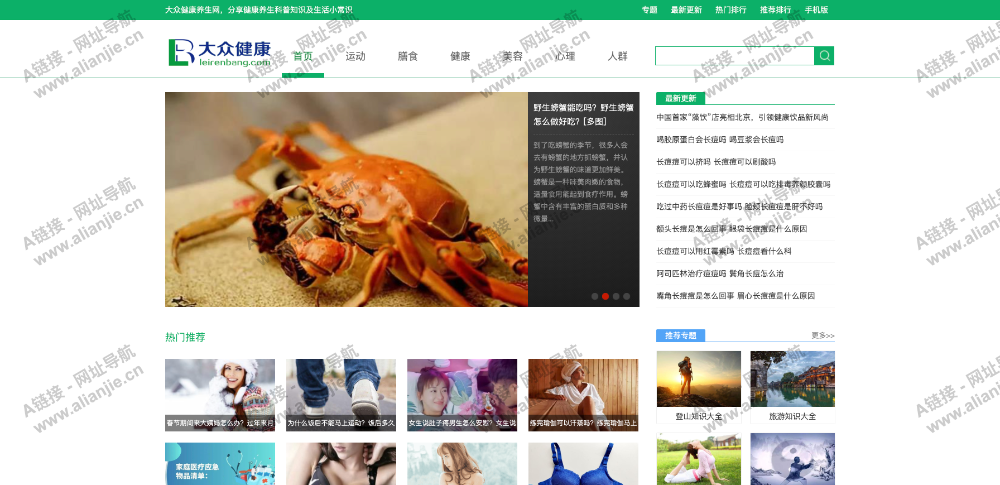This screenshot has width=1000, height=485.
Task: Open the 运动 navigation tab
Action: point(355,56)
